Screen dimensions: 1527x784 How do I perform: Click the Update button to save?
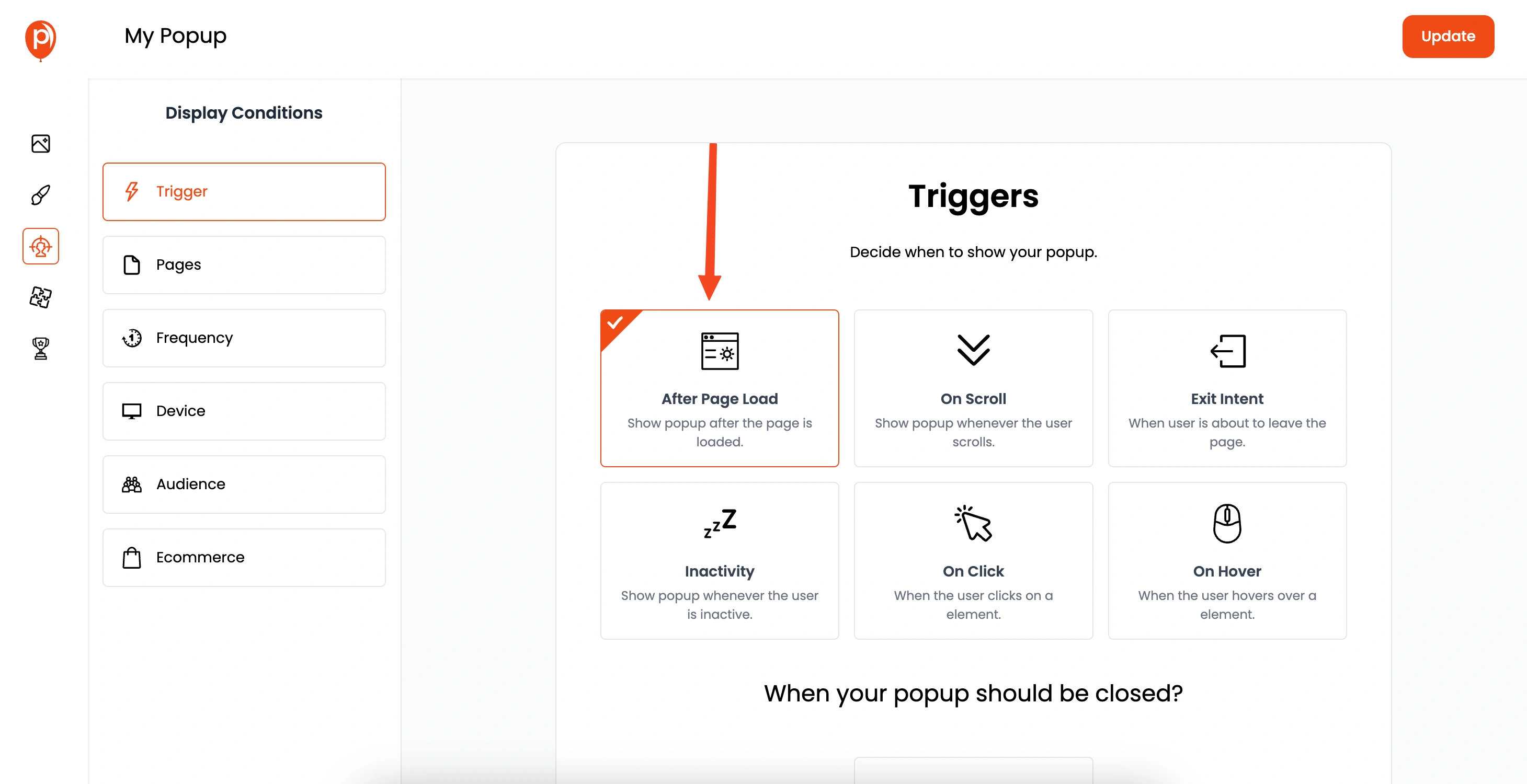pos(1450,36)
